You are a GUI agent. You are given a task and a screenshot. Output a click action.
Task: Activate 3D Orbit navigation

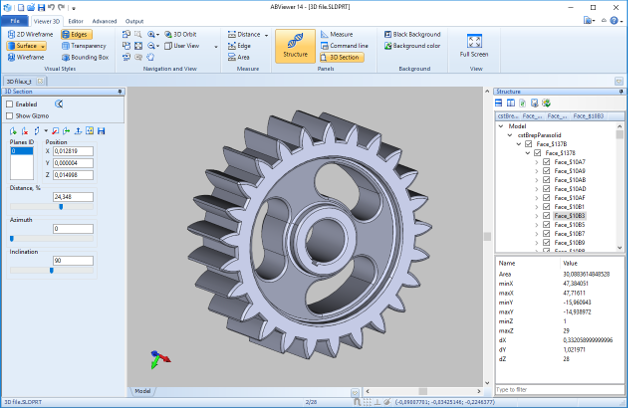tap(183, 34)
